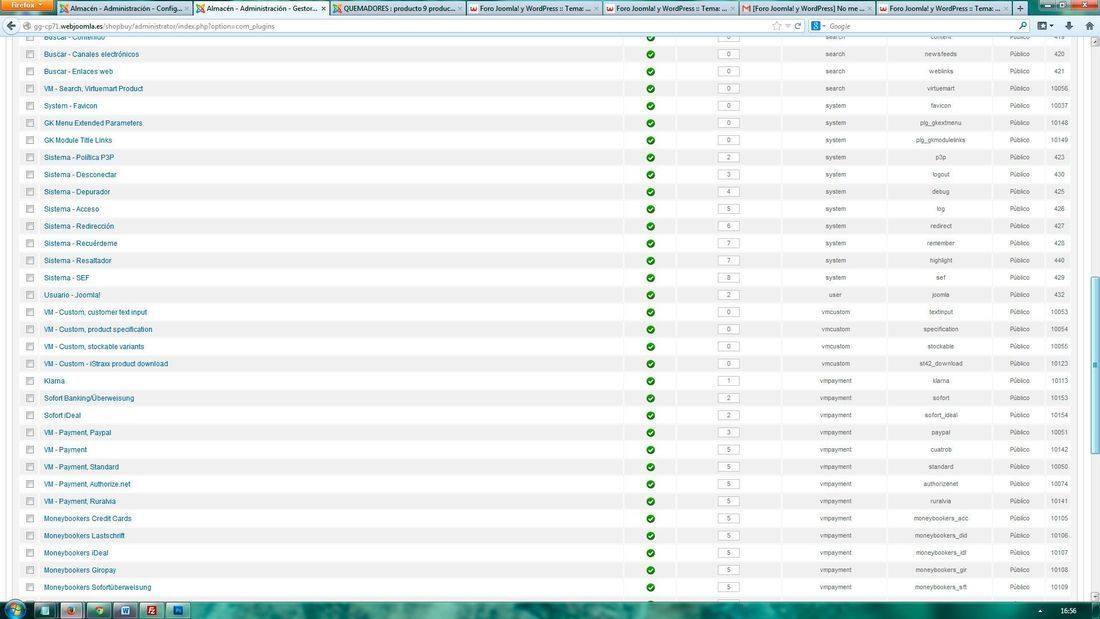
Task: Switch to the first 'Foro Joomla! y WordPress :: Tema' tab
Action: pos(534,8)
